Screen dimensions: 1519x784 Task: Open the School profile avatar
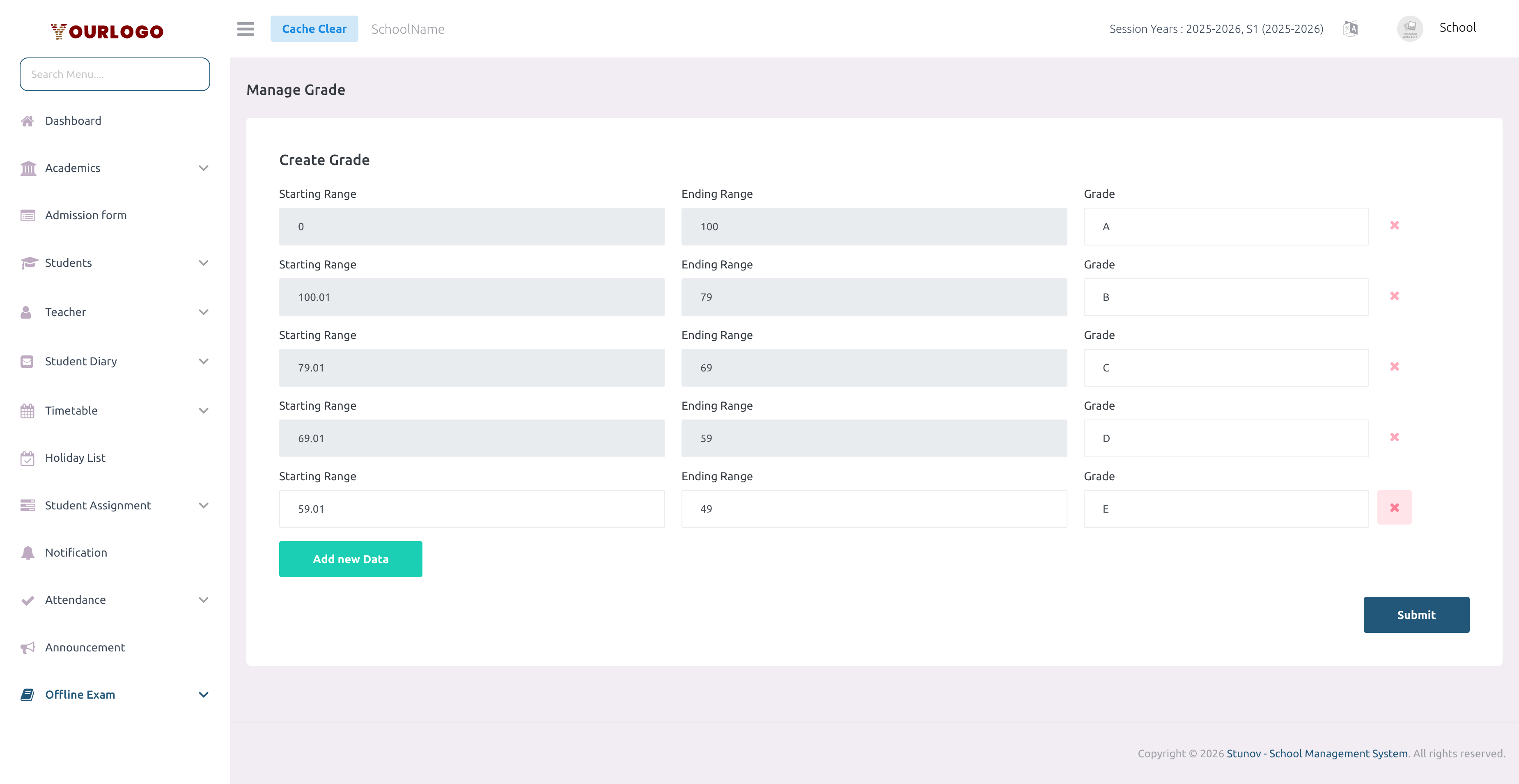(1410, 28)
